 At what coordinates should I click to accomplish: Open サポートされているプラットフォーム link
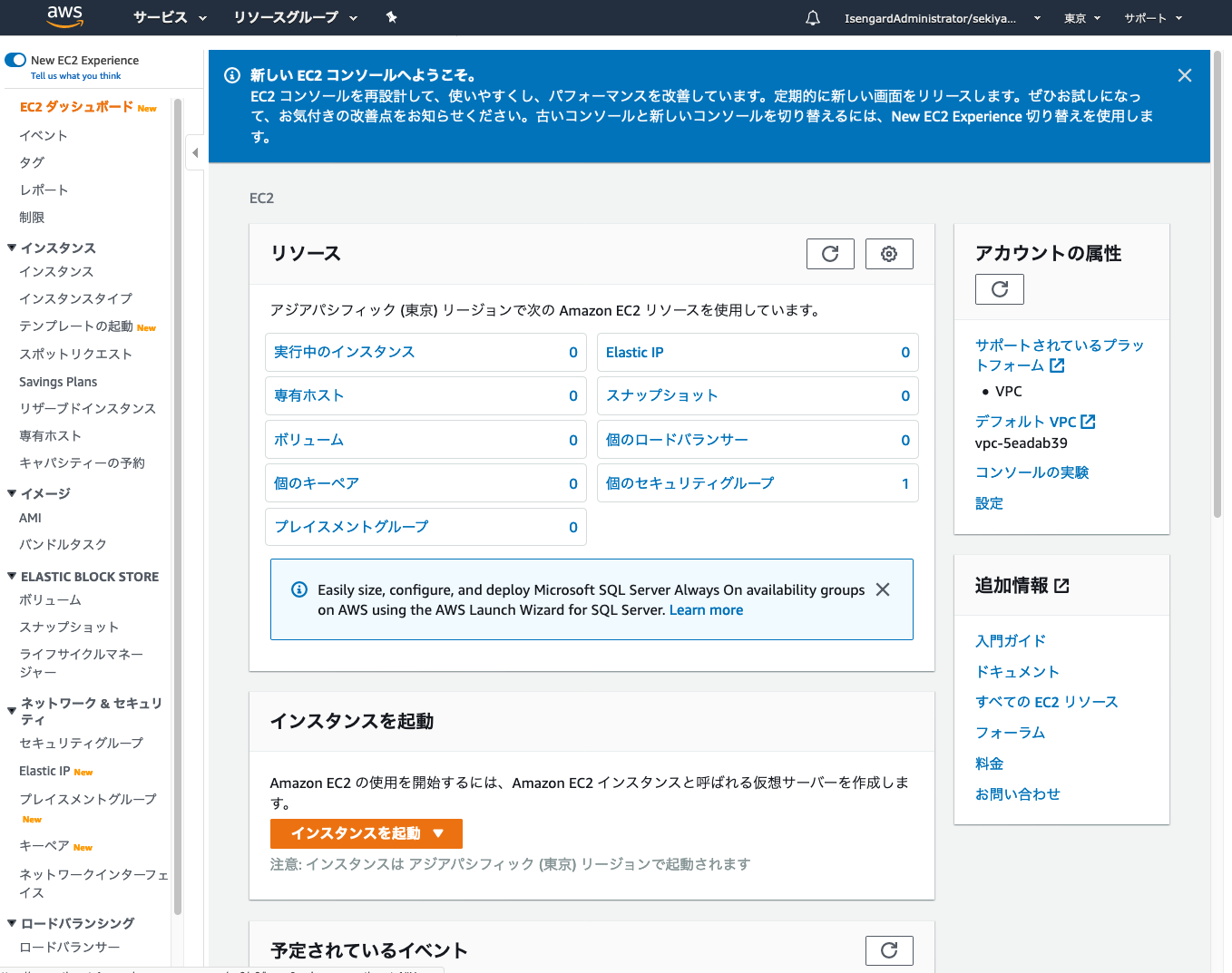click(x=1059, y=355)
